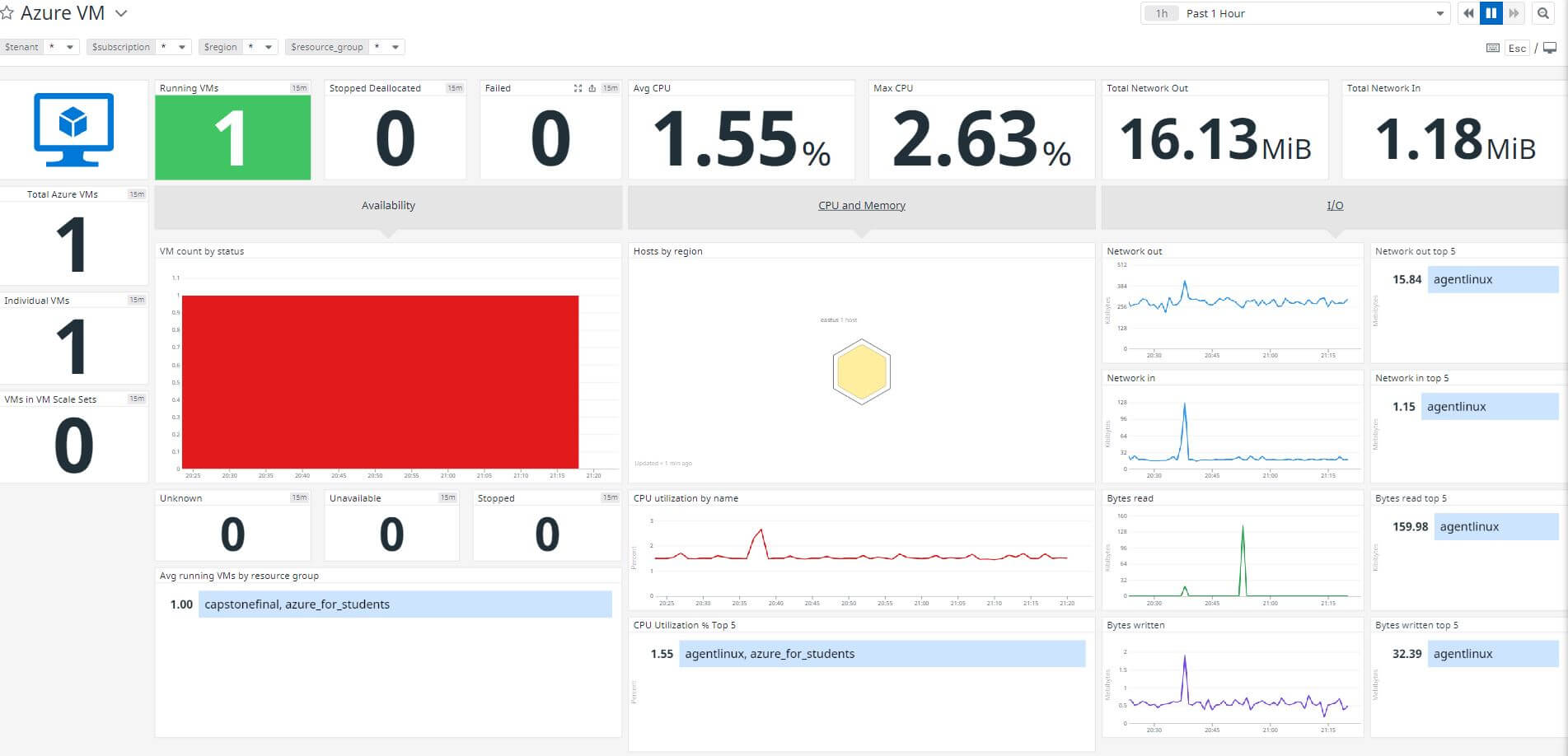Click the Total Azure VMs widget title
Screen dimensions: 1568x756
click(x=63, y=194)
